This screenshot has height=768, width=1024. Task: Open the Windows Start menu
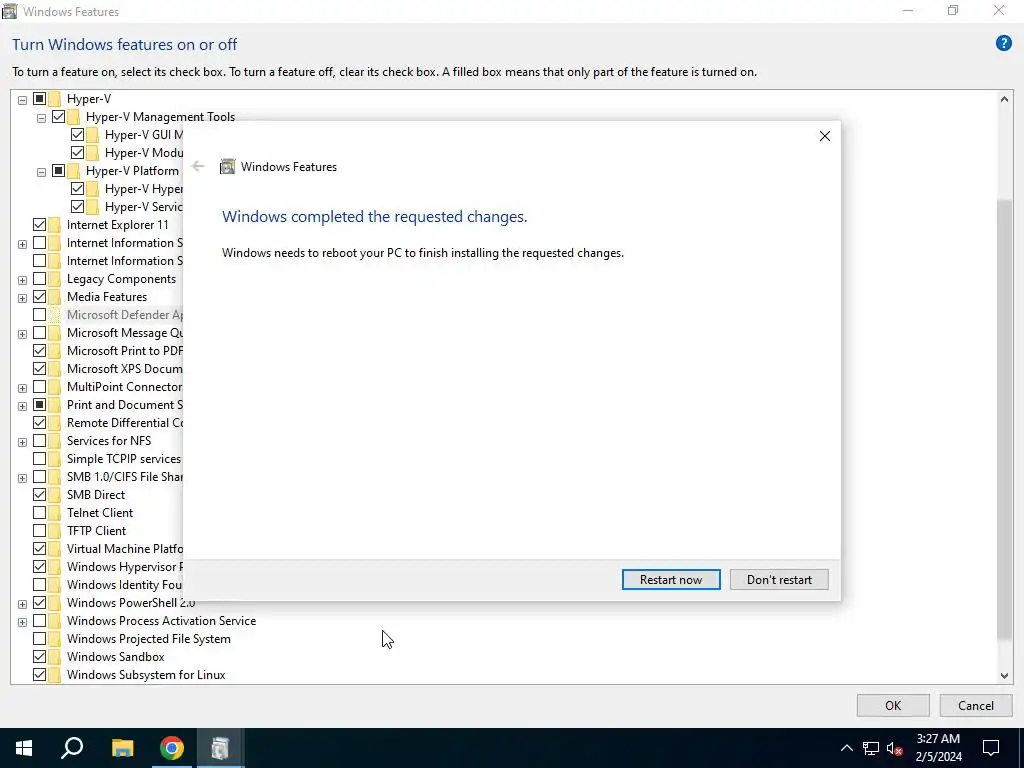pos(24,748)
